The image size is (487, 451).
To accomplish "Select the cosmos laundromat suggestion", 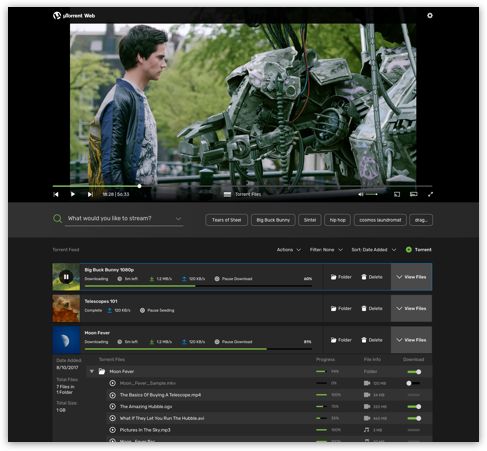I will pyautogui.click(x=380, y=220).
